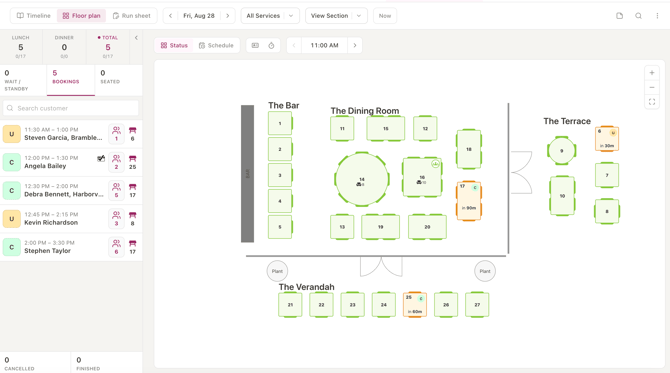Select booked table 17

point(469,201)
